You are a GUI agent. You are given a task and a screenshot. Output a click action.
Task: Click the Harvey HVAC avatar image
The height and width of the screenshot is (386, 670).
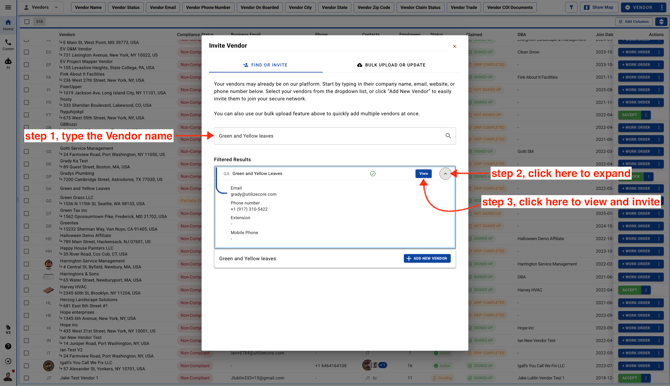(48, 290)
